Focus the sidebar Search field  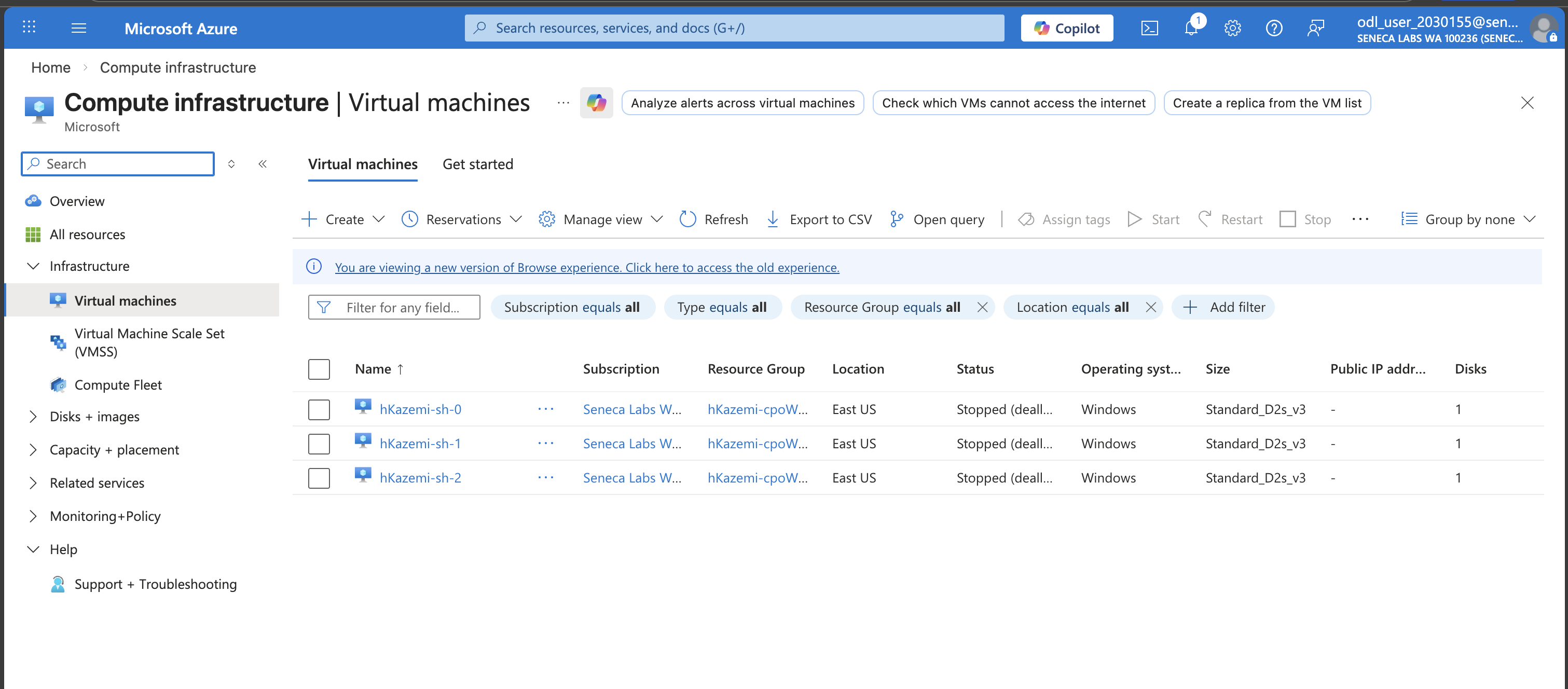[x=117, y=164]
